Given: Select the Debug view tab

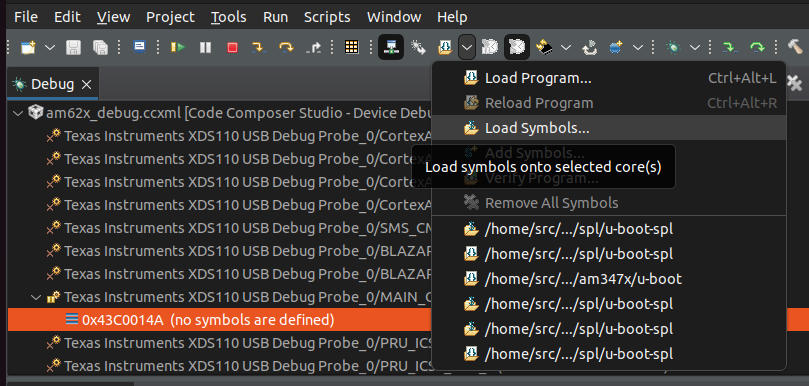Looking at the screenshot, I should coord(52,84).
